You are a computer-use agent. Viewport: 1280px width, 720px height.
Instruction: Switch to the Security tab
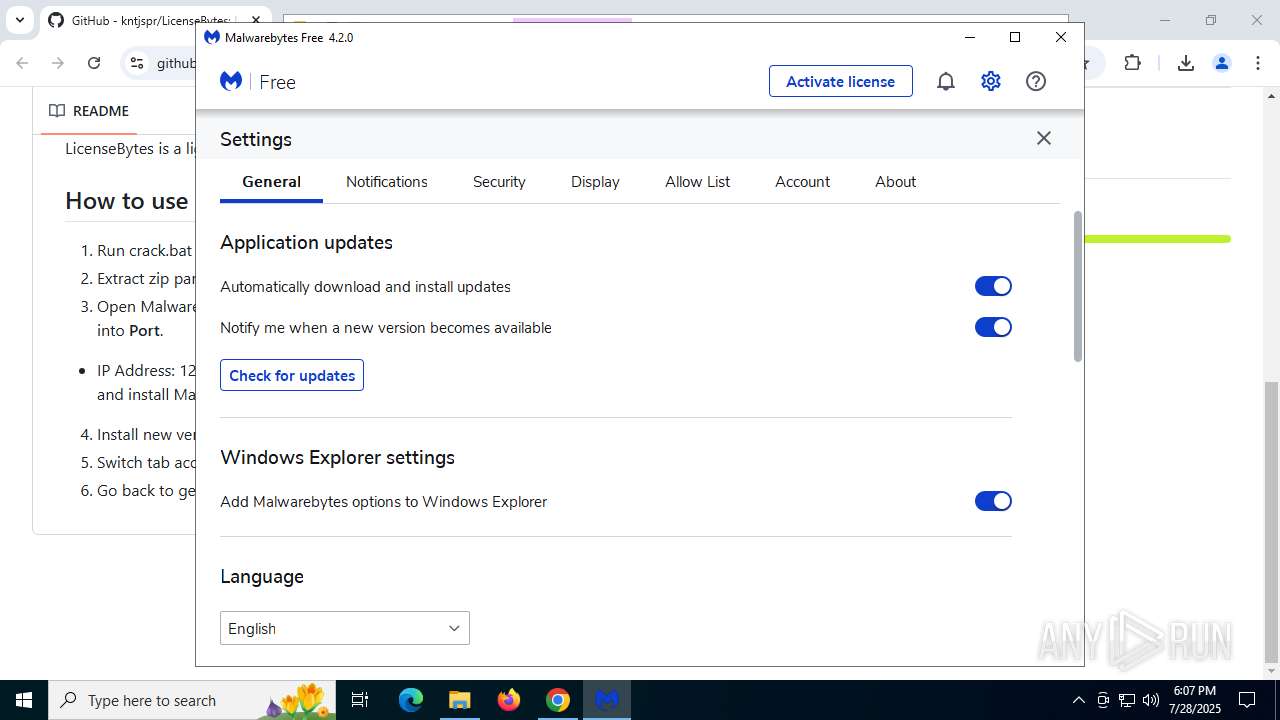click(x=499, y=182)
